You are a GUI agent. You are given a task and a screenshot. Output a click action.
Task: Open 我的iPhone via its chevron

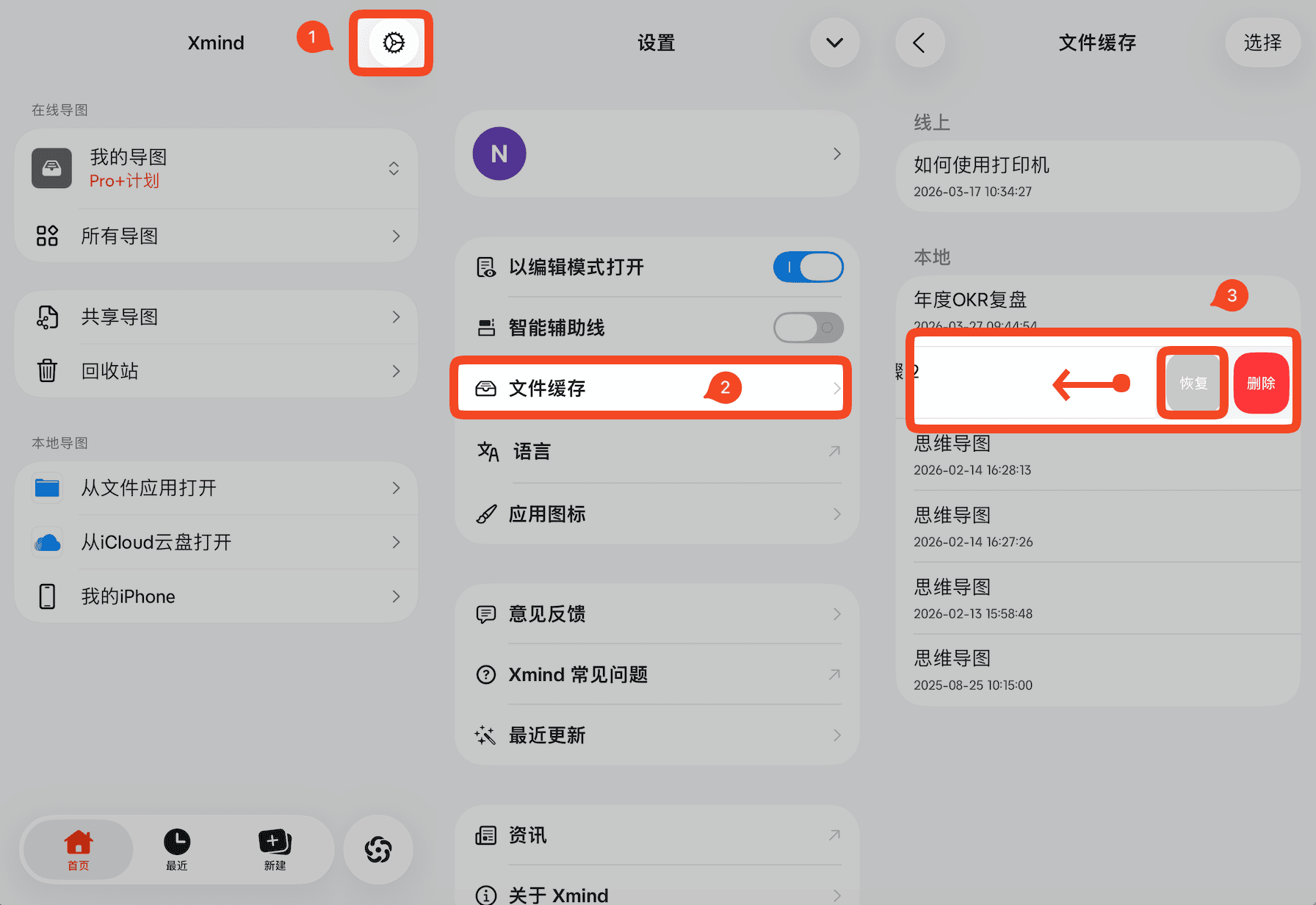[x=397, y=596]
